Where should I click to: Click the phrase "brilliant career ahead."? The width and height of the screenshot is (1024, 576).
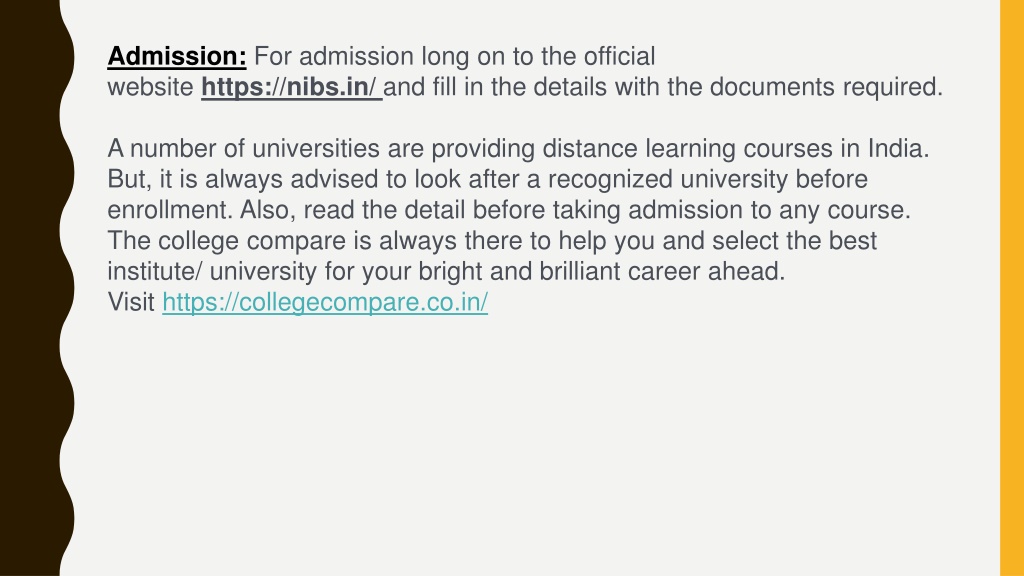coord(662,271)
